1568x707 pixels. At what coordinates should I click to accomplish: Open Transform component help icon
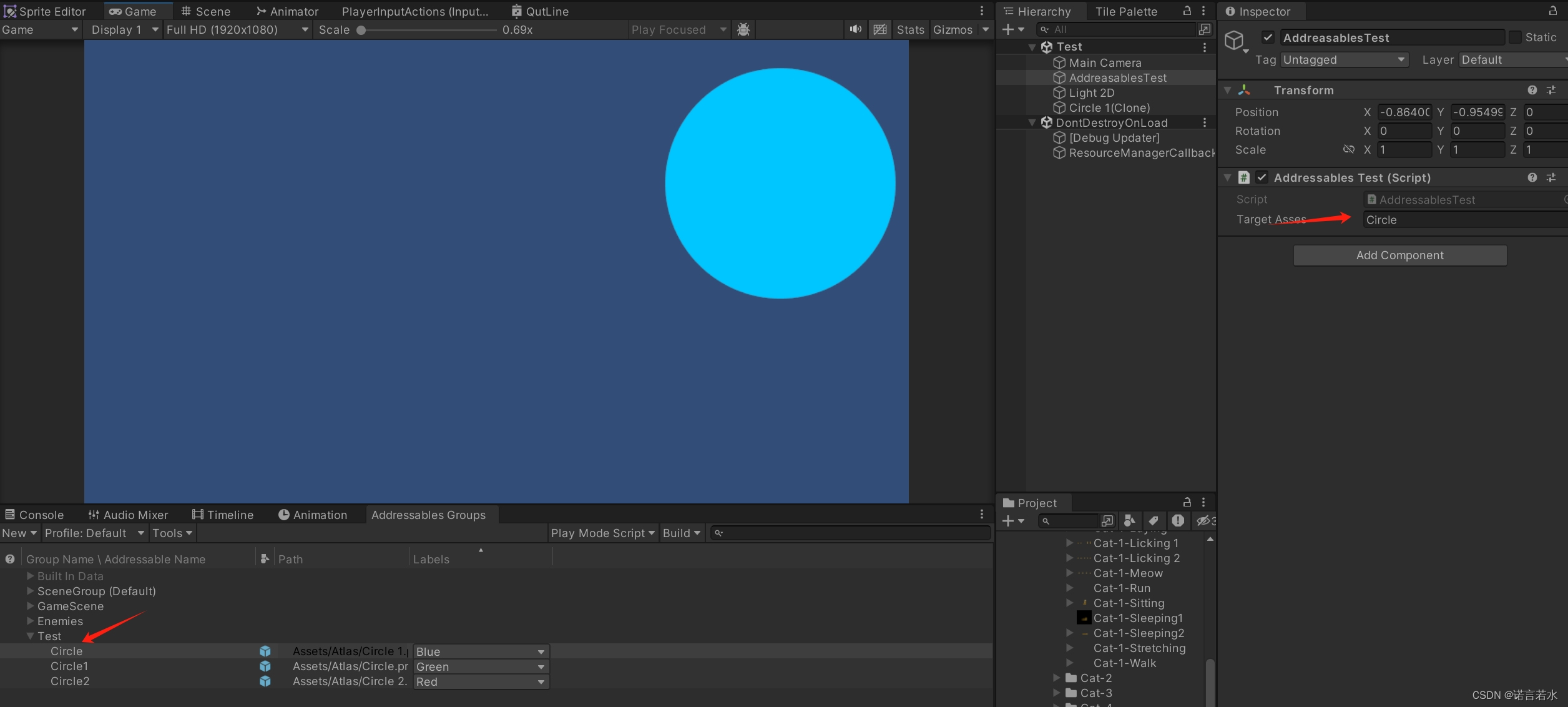click(x=1532, y=91)
